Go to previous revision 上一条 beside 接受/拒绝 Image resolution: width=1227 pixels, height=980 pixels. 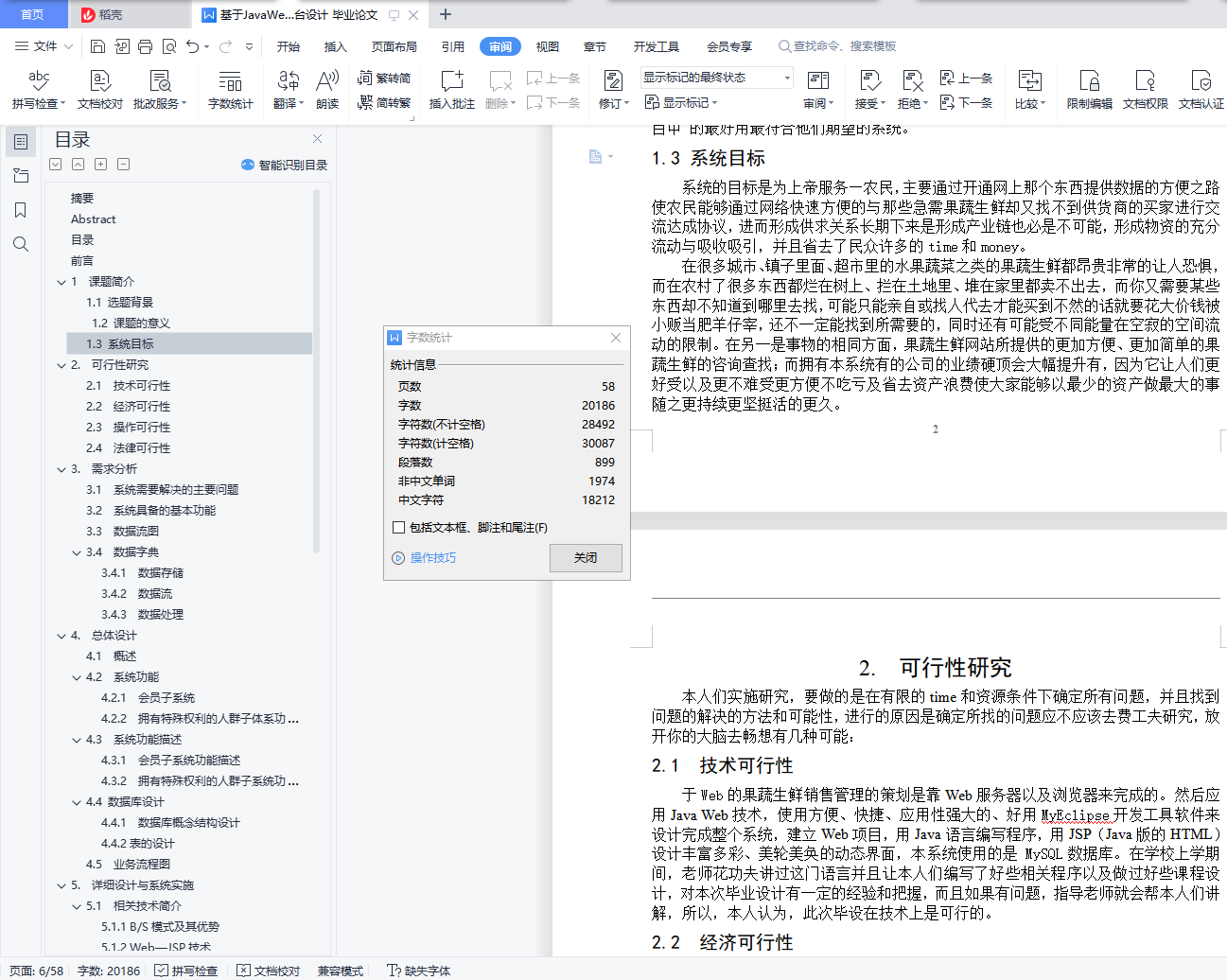(x=966, y=79)
